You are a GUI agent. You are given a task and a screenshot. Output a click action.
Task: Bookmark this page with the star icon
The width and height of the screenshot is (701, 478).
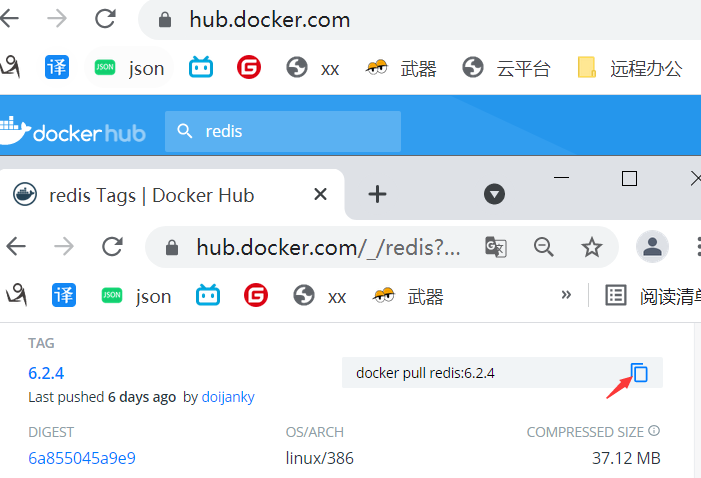coord(591,247)
